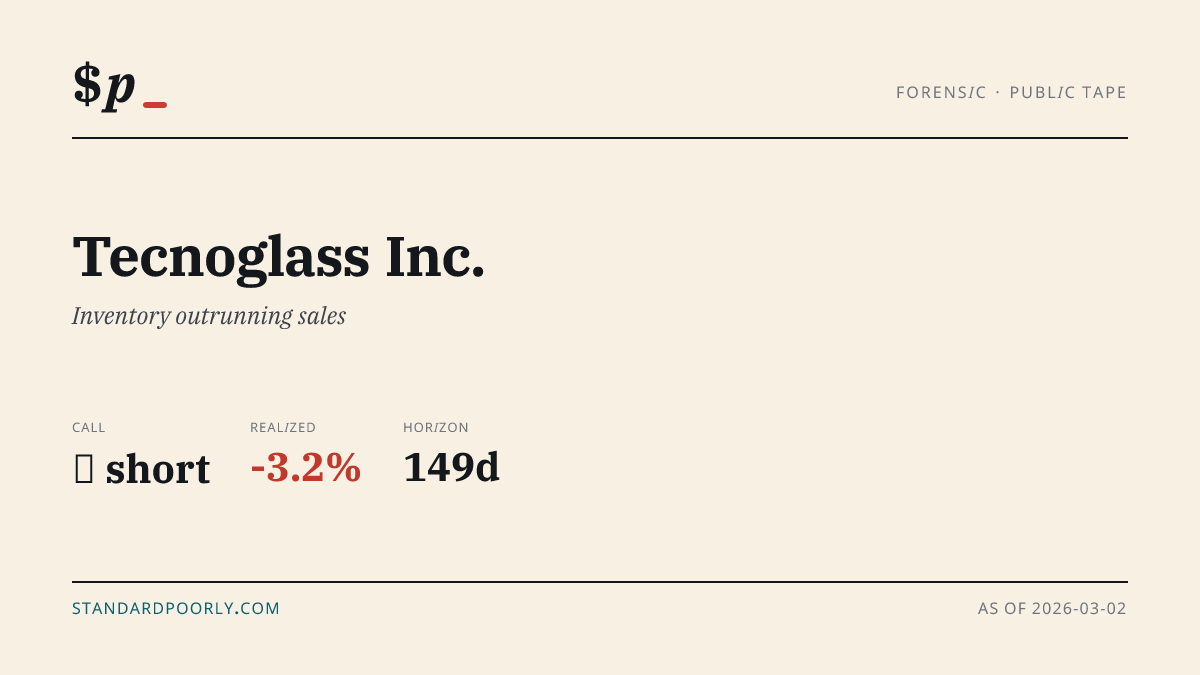Select the Tecnoglass Inc. headline

click(x=279, y=256)
